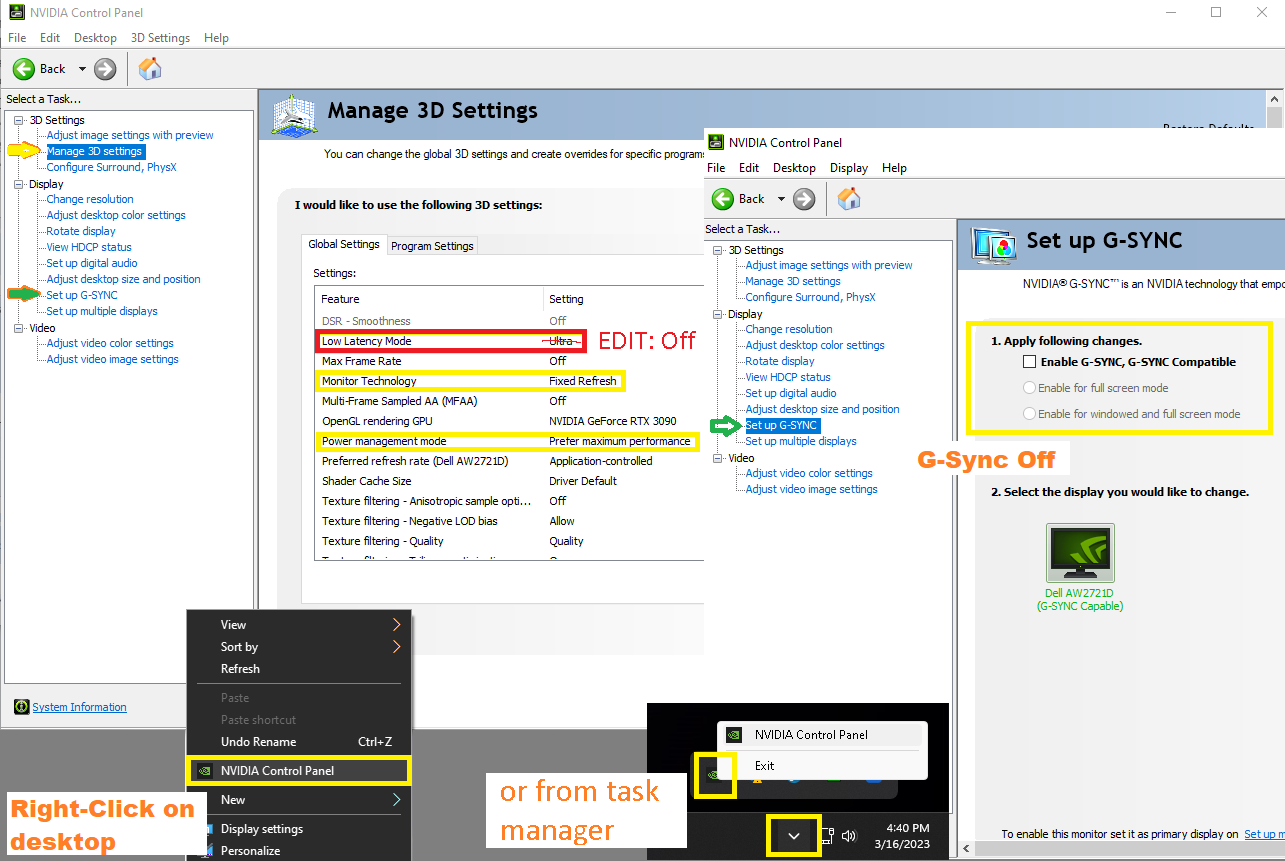Image resolution: width=1285 pixels, height=861 pixels.
Task: Collapse Display tree node in Manage 3D Settings window
Action: [x=18, y=184]
